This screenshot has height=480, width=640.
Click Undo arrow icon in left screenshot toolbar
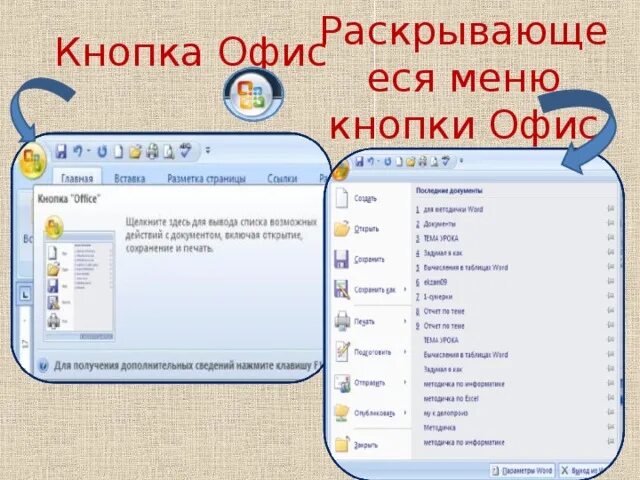pyautogui.click(x=78, y=151)
